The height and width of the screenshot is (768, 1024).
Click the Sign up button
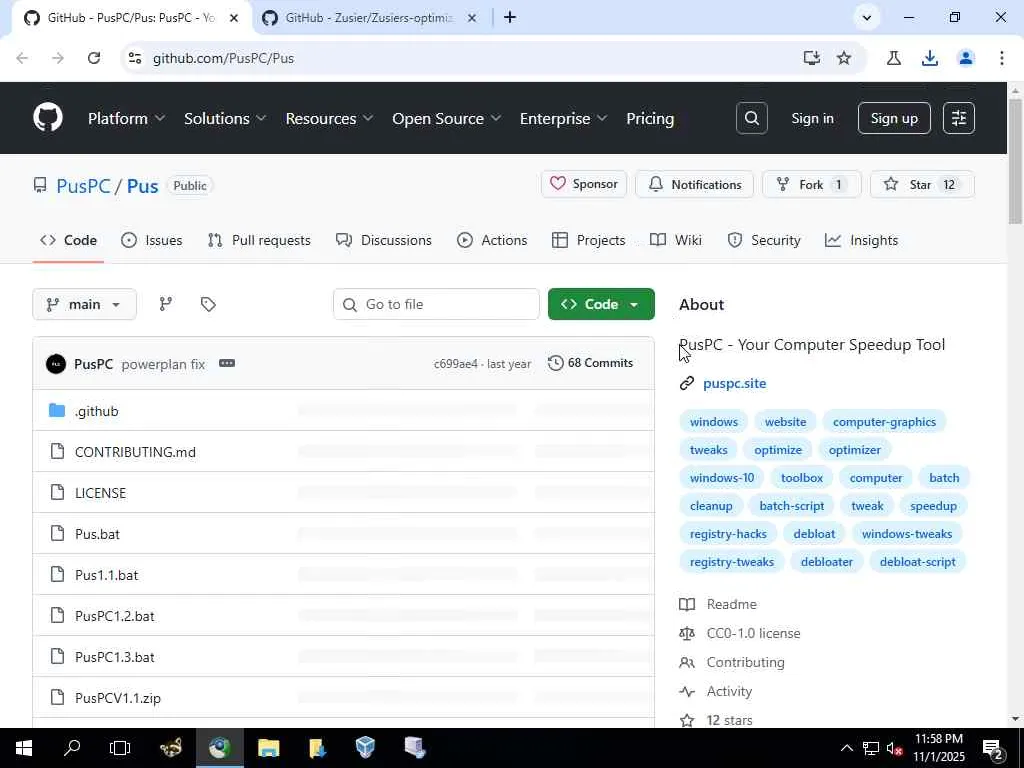(x=894, y=118)
